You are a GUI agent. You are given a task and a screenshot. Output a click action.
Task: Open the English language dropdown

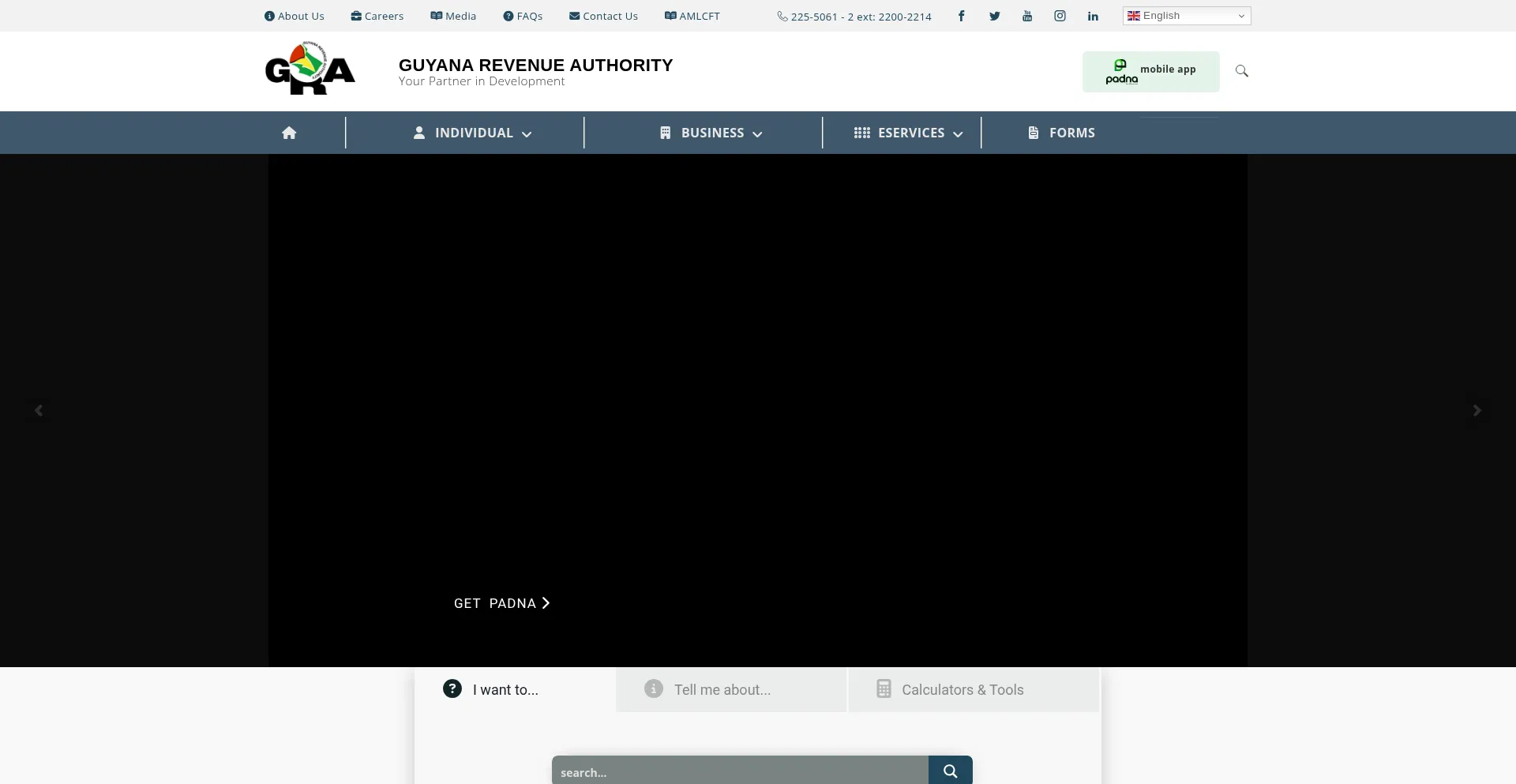click(1186, 16)
